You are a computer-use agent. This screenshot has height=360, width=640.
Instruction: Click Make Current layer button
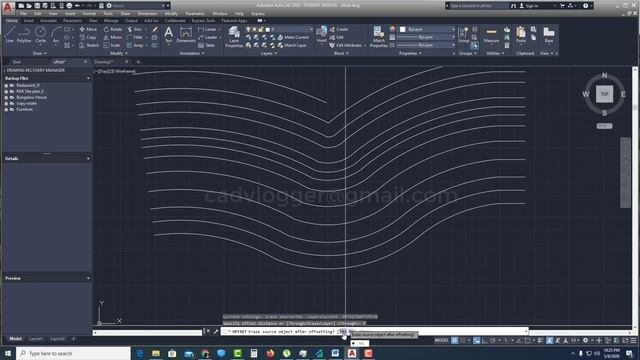coord(293,37)
